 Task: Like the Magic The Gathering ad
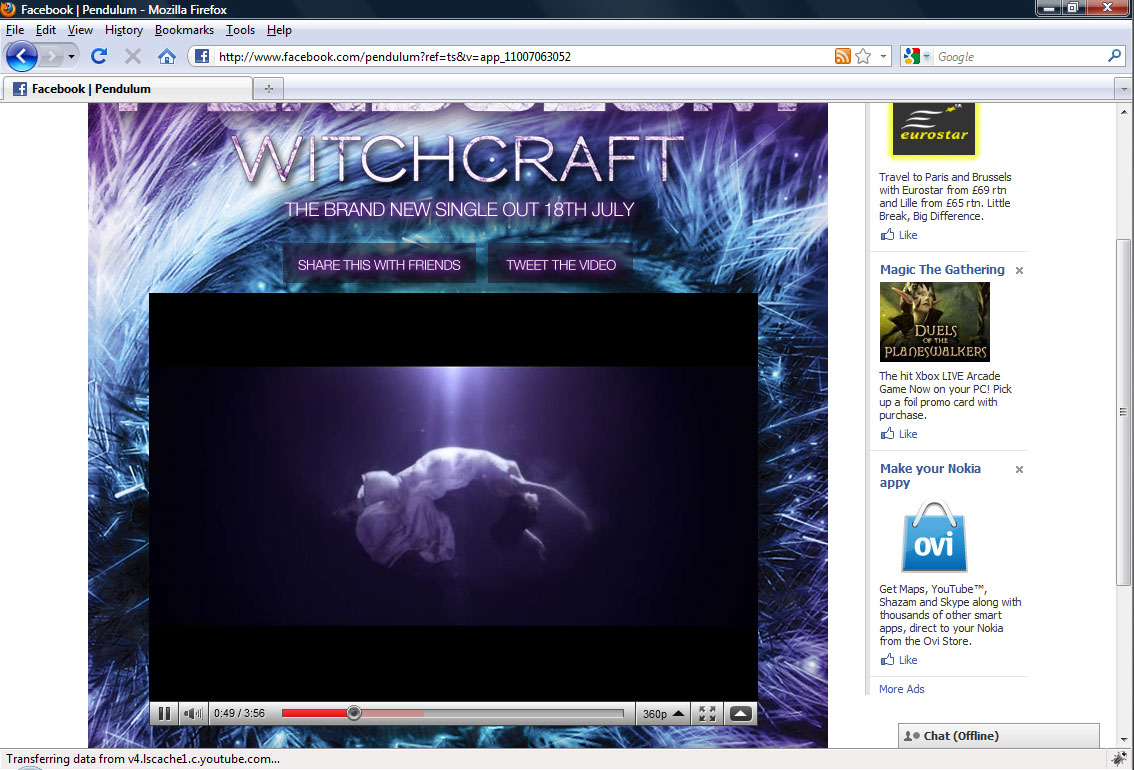(x=899, y=434)
